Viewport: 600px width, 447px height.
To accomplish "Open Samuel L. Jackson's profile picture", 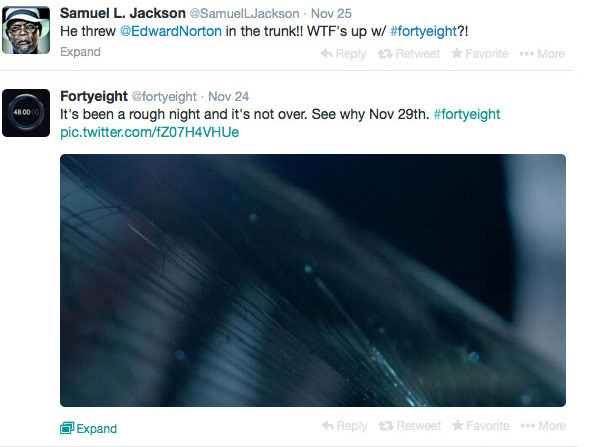I will coord(26,30).
